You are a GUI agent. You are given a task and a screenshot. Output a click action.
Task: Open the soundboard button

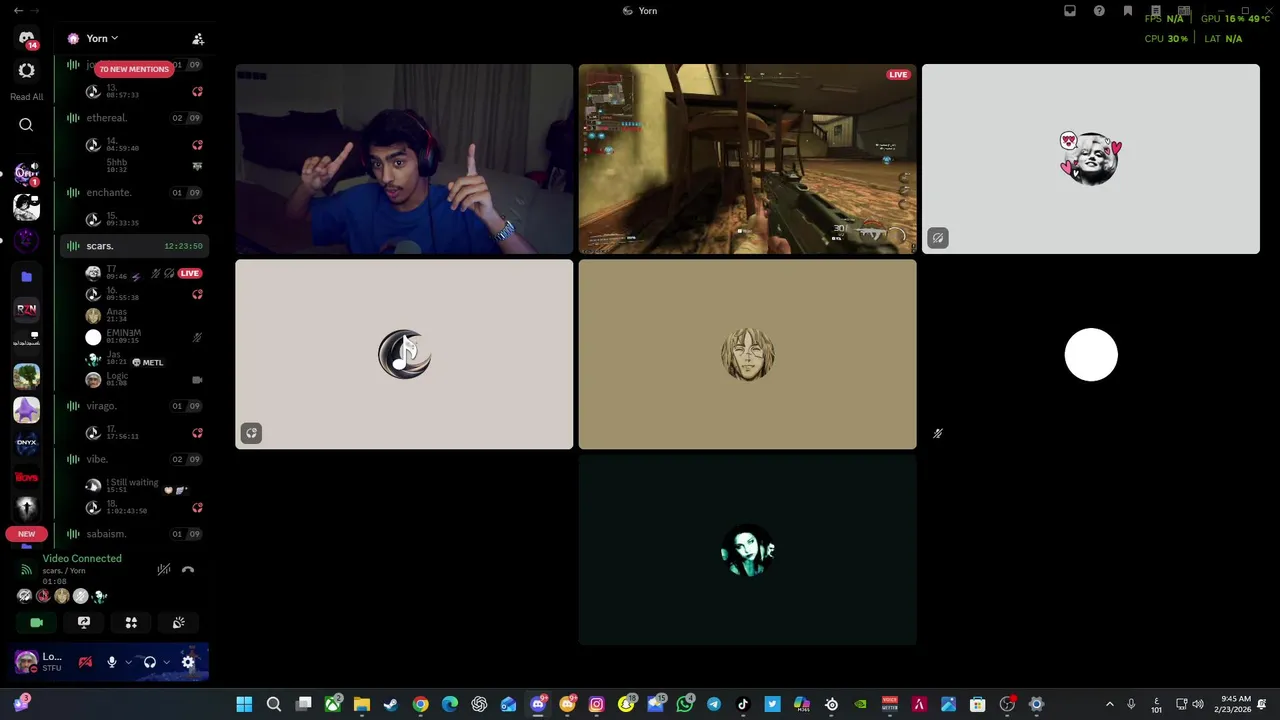click(178, 623)
